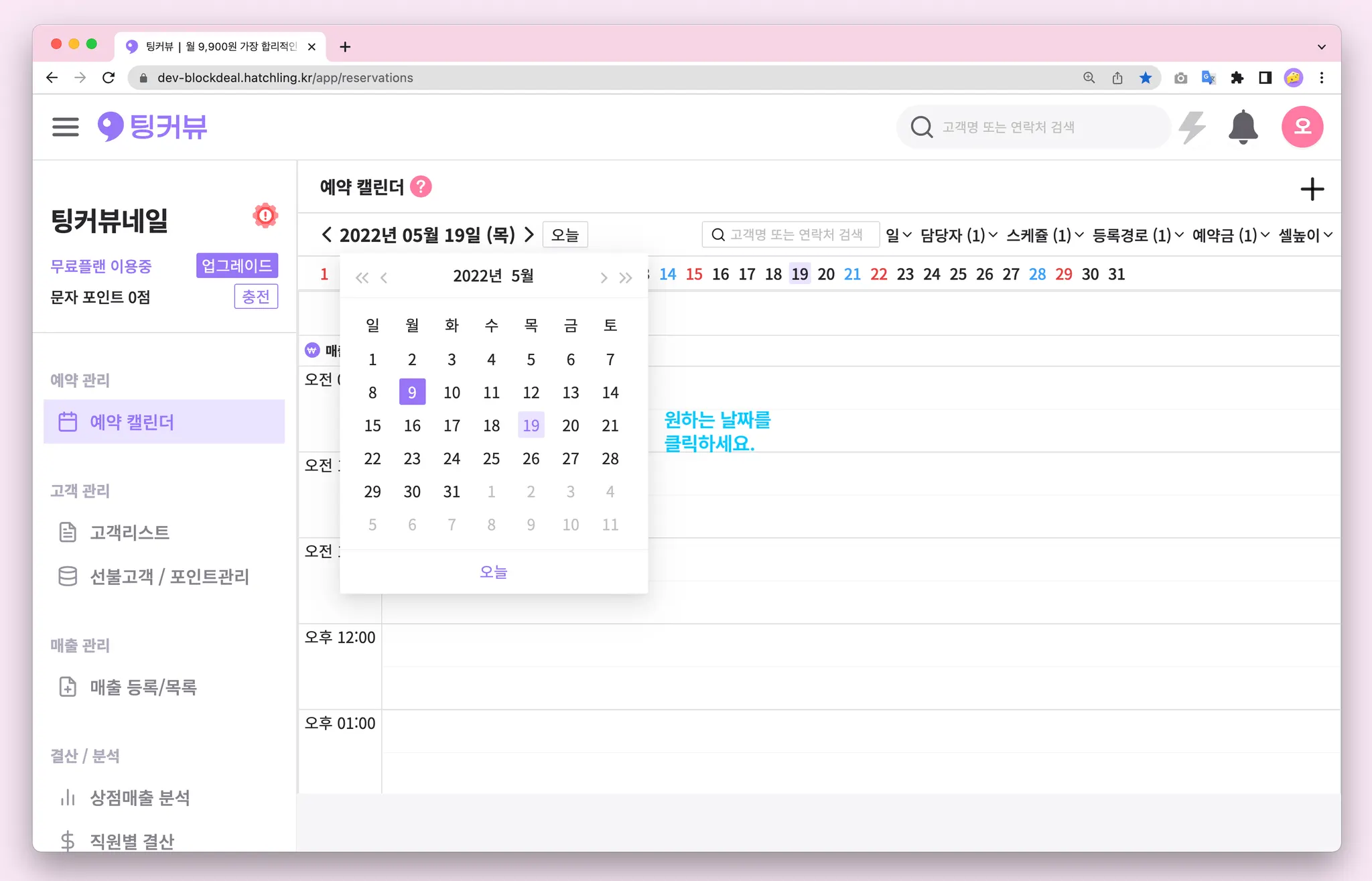Click the notification bell icon
Screen dimensions: 1372x881
click(1243, 127)
